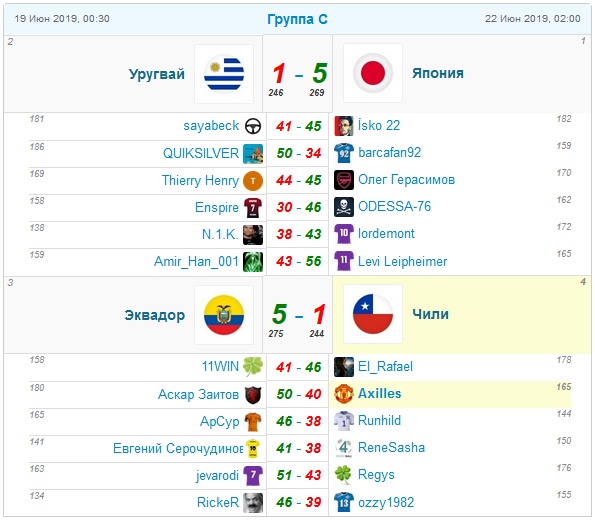Click 11WIN's four-leaf clover avatar

click(x=253, y=367)
